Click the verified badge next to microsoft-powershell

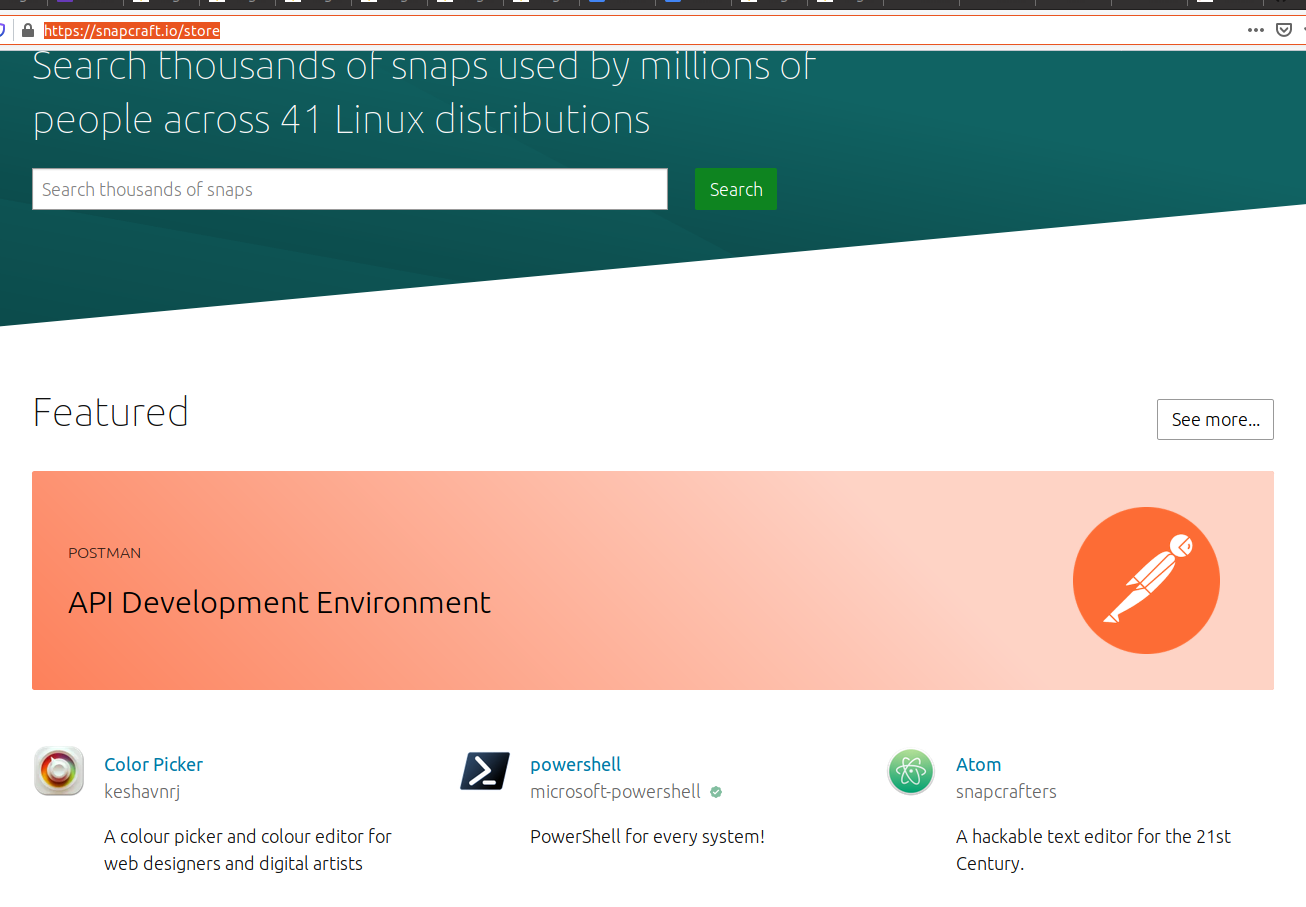tap(715, 791)
